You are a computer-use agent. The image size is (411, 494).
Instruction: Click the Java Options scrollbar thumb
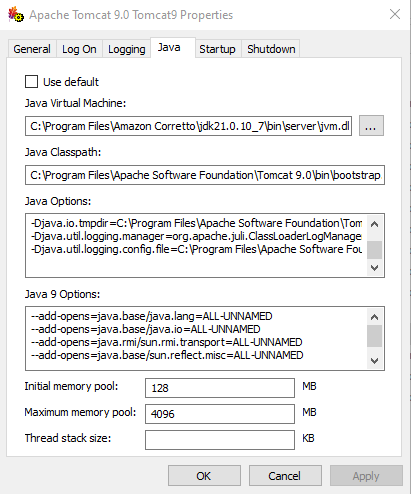point(374,250)
